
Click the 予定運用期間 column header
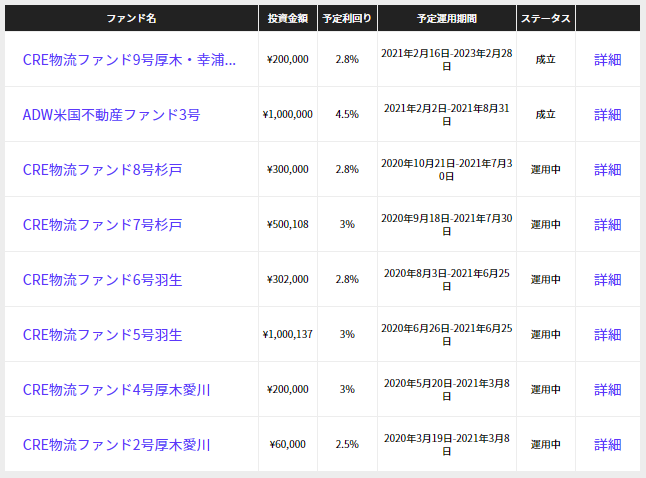tap(447, 18)
